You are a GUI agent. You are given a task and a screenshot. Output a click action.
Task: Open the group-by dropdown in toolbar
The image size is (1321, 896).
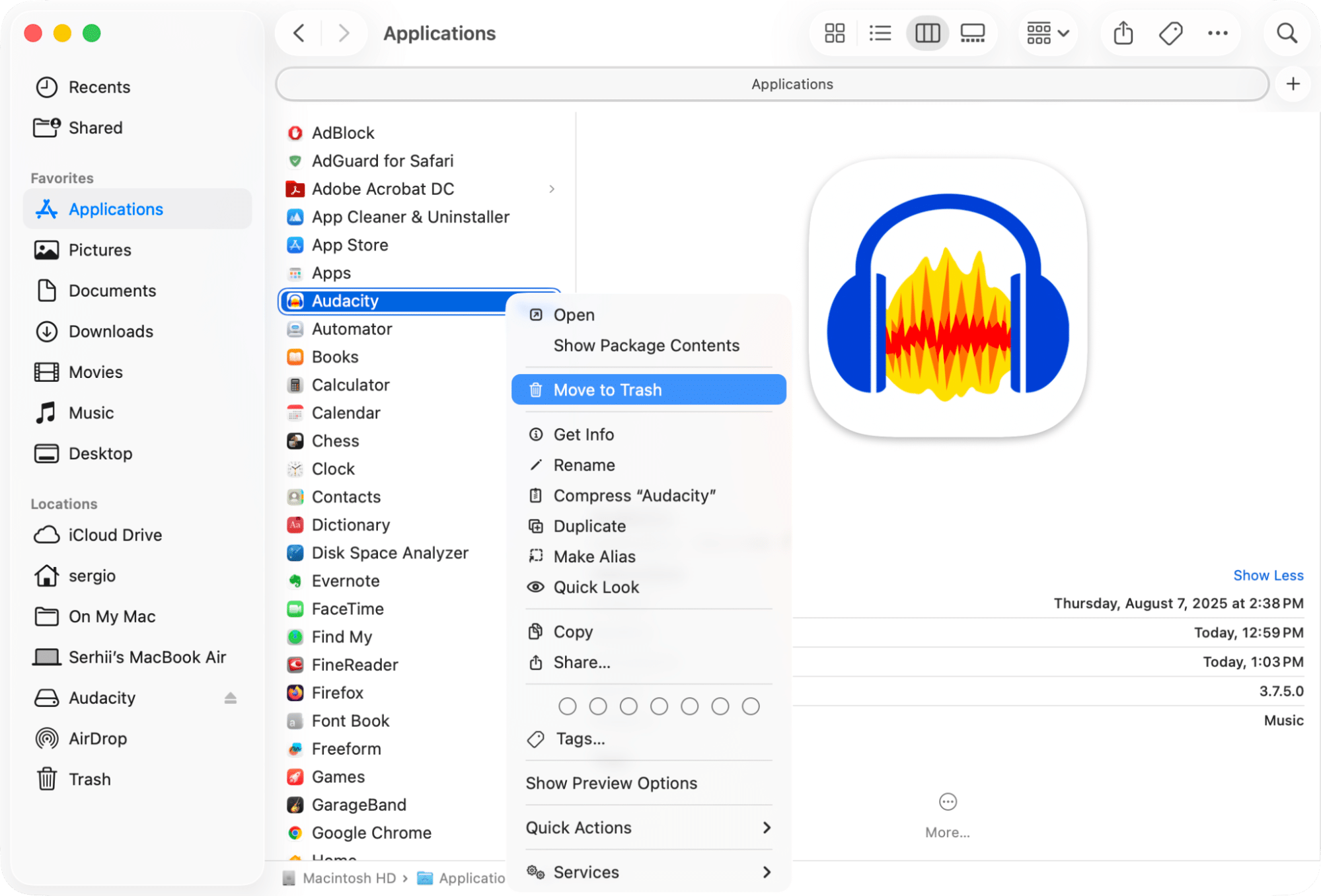(x=1047, y=33)
